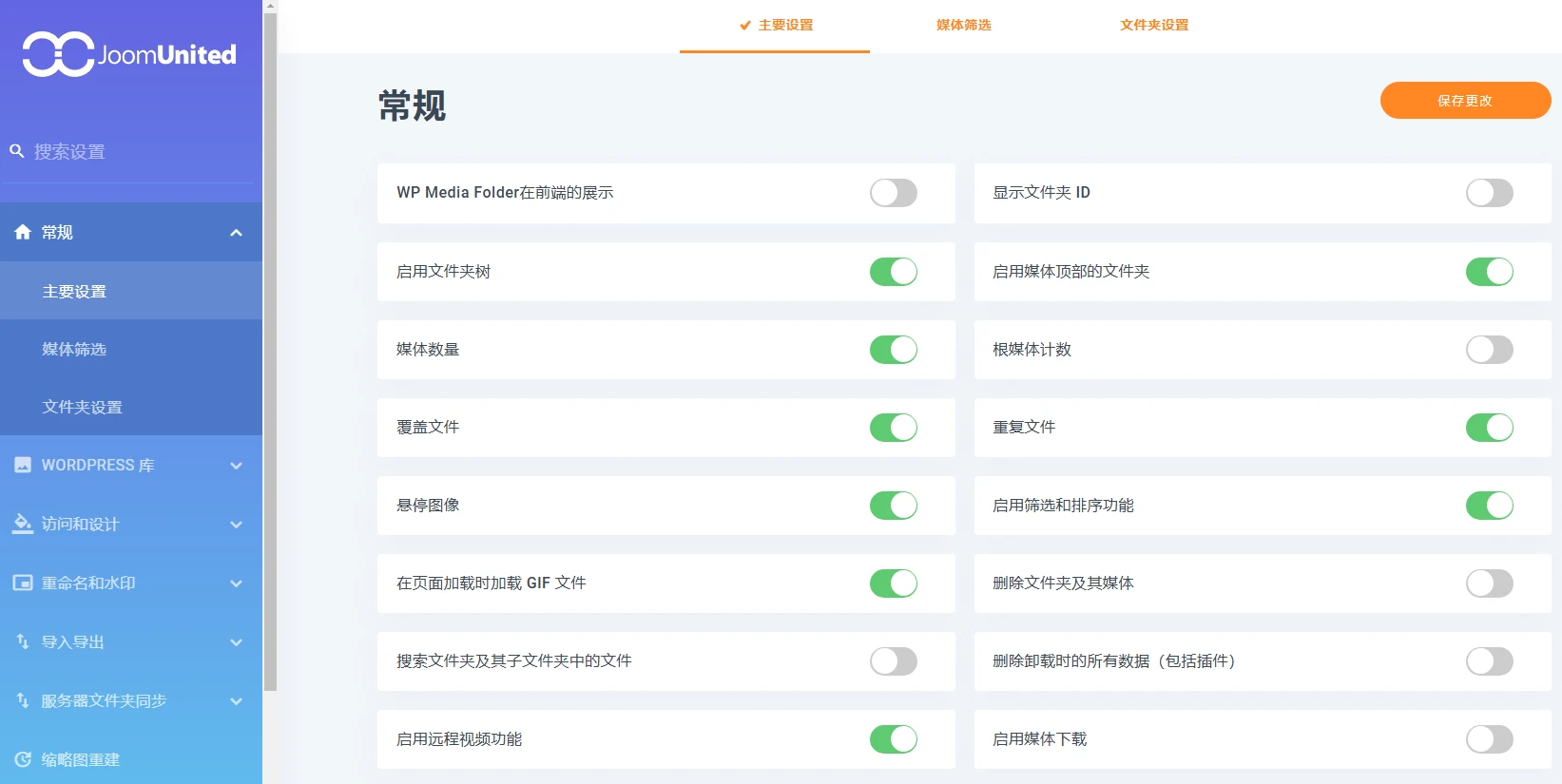Viewport: 1562px width, 784px height.
Task: Click the 缩略图重建 refresh icon
Action: pos(23,759)
